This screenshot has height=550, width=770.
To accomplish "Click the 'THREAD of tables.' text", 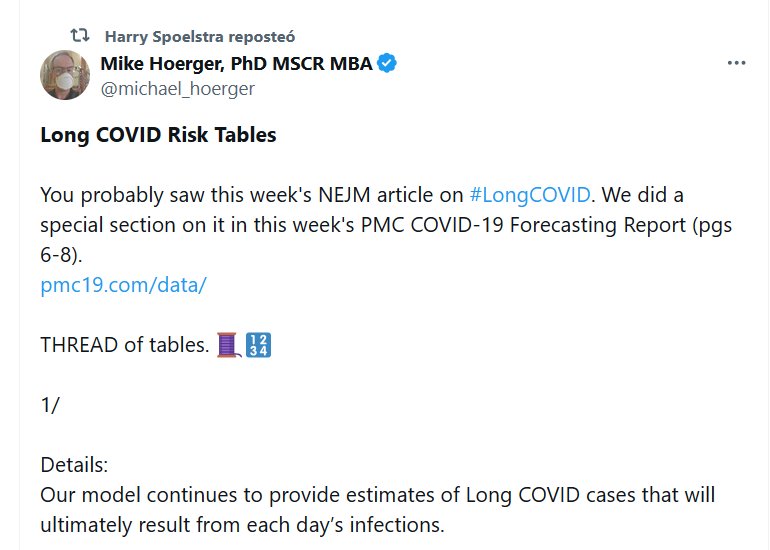I will 124,345.
